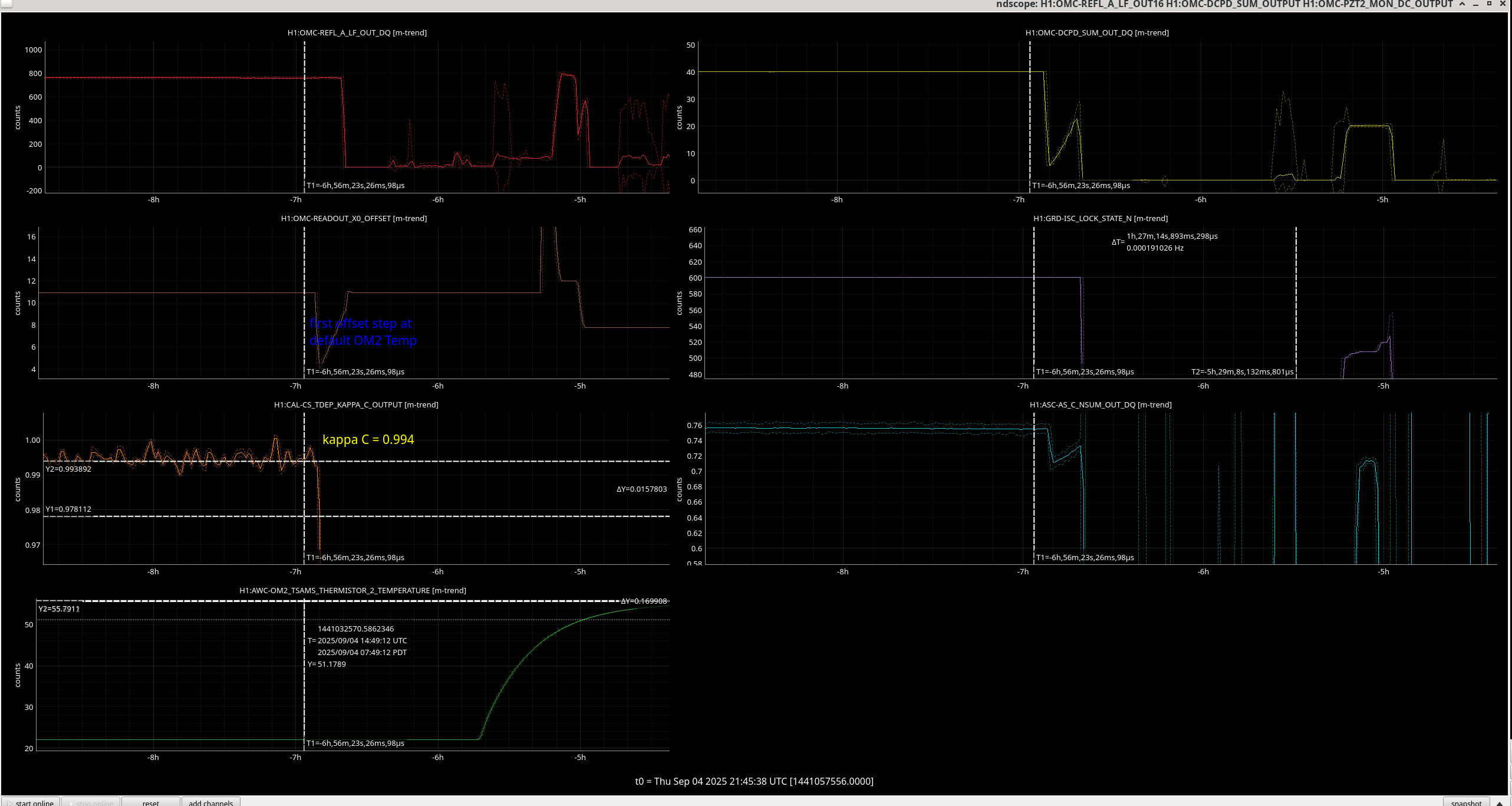Select the T2 cursor in LOCK_STATE_N plot
The width and height of the screenshot is (1512, 806).
point(1241,371)
